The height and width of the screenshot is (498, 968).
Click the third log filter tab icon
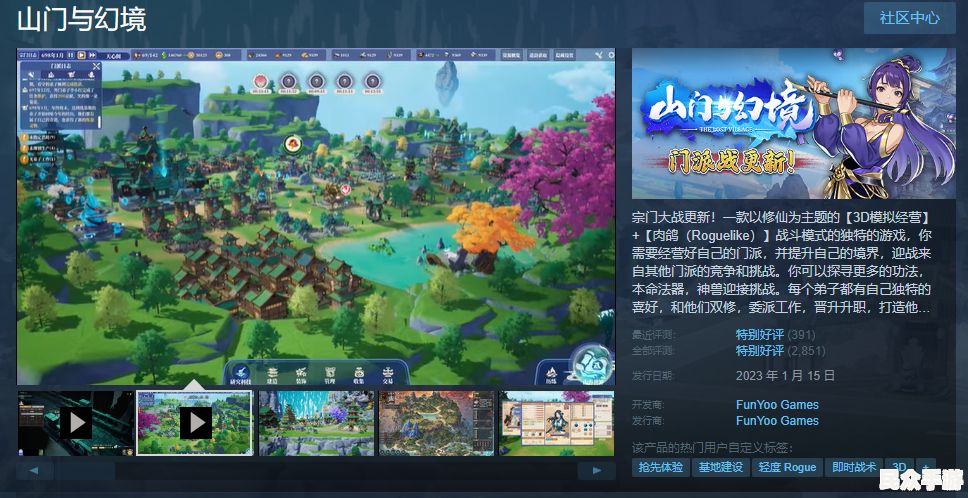click(71, 77)
